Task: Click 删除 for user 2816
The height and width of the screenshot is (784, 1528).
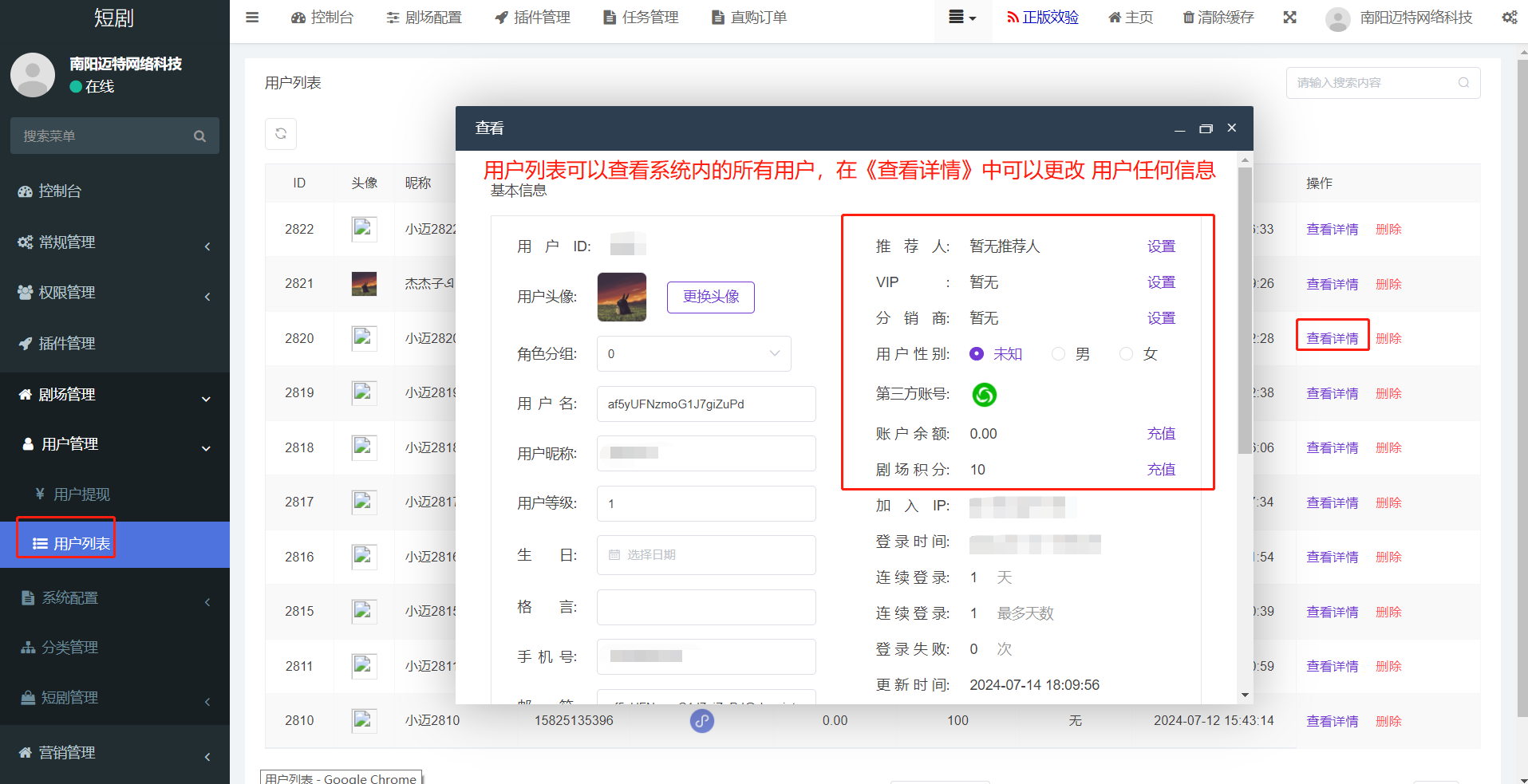Action: click(x=1388, y=557)
